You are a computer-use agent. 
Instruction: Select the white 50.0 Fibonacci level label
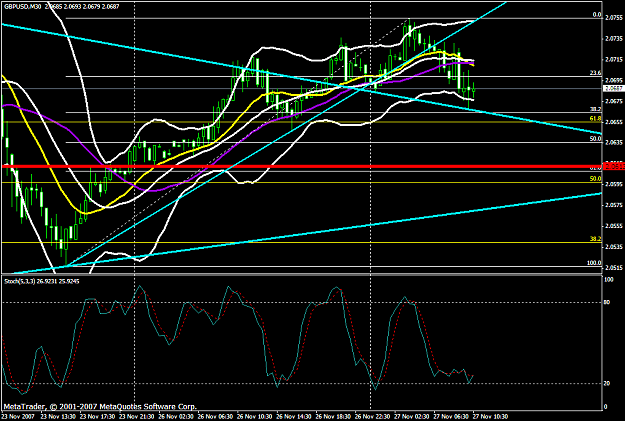click(x=596, y=139)
